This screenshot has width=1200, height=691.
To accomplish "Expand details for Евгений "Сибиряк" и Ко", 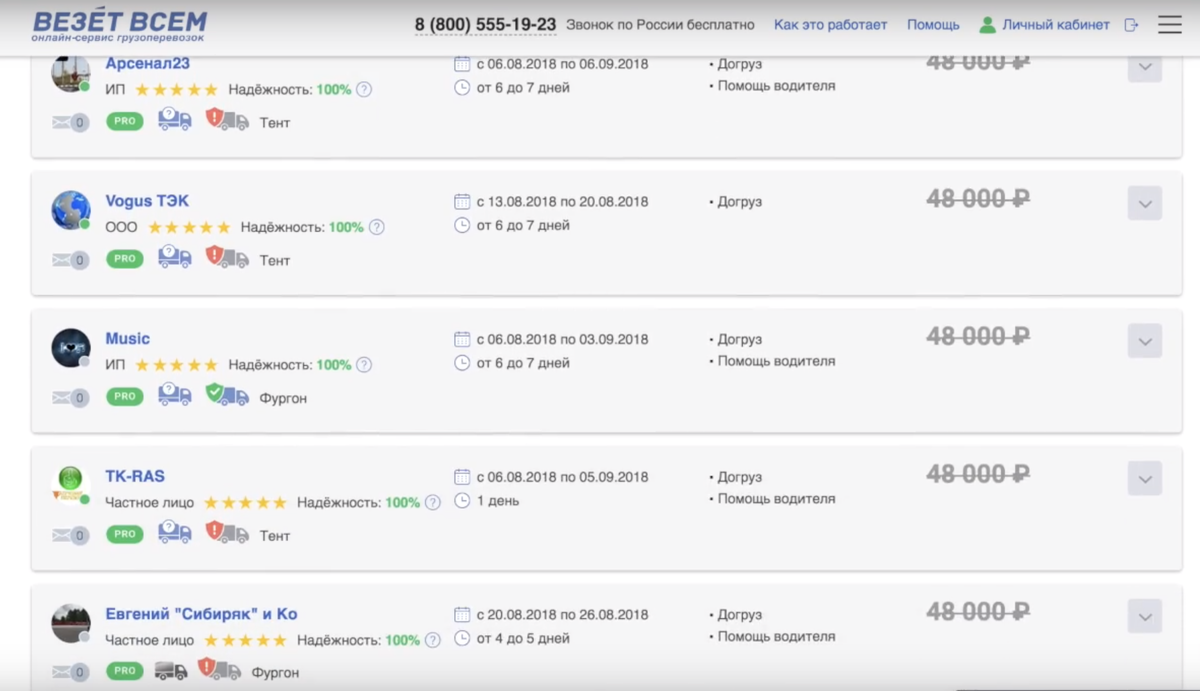I will point(1143,614).
